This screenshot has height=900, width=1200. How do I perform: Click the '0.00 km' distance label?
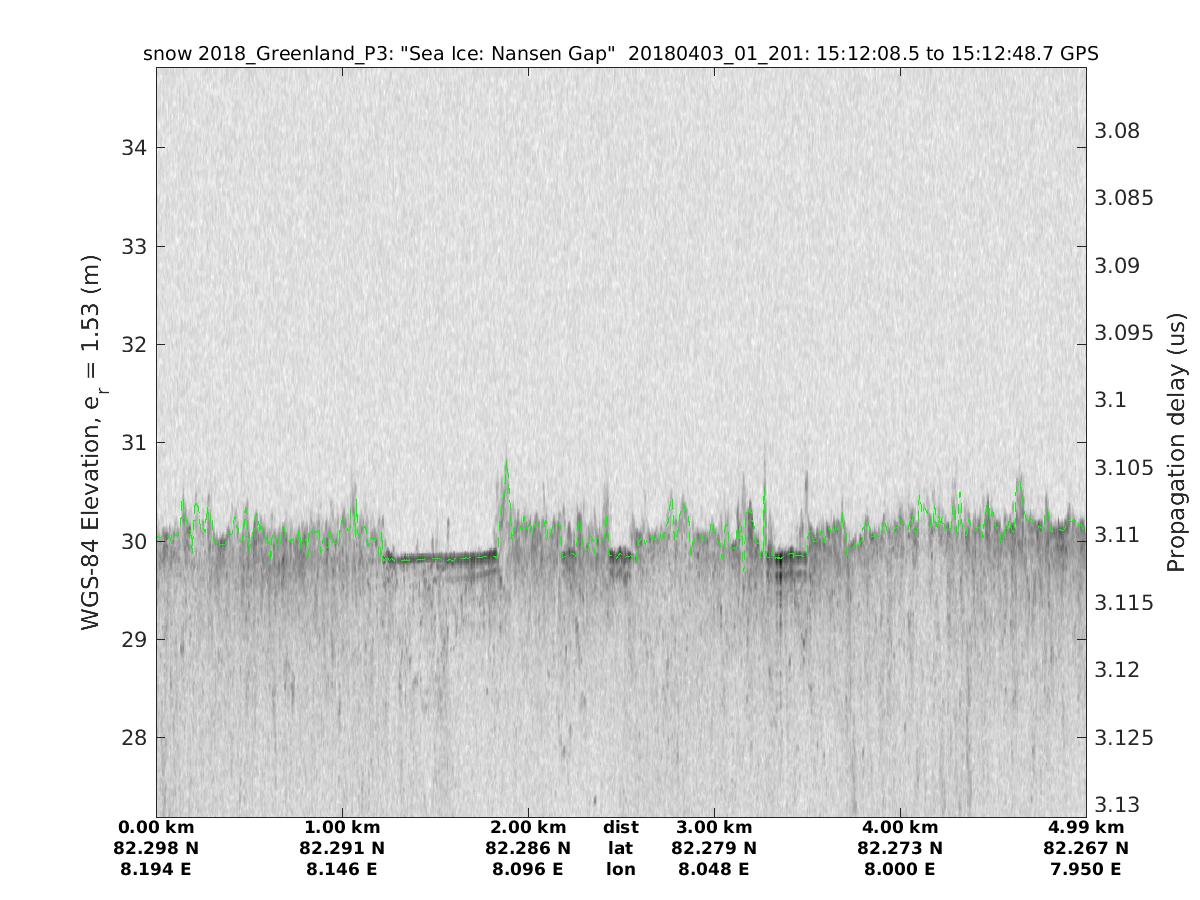click(156, 827)
